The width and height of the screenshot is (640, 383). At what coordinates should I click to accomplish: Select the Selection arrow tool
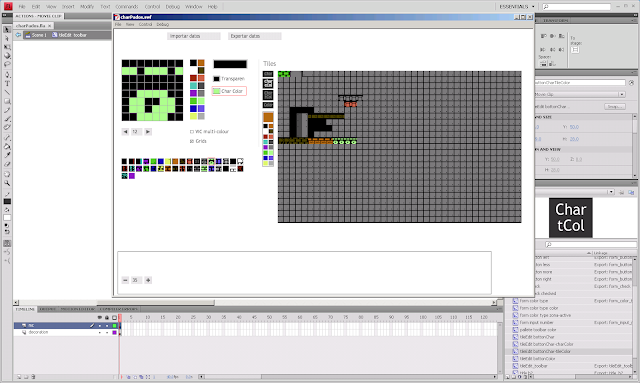tap(7, 30)
